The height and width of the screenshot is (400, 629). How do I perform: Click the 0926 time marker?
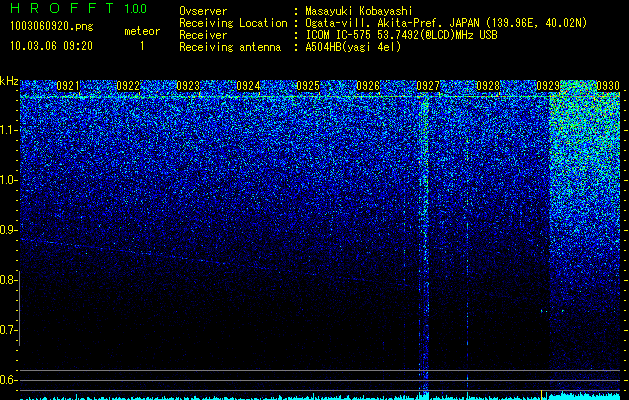(368, 85)
